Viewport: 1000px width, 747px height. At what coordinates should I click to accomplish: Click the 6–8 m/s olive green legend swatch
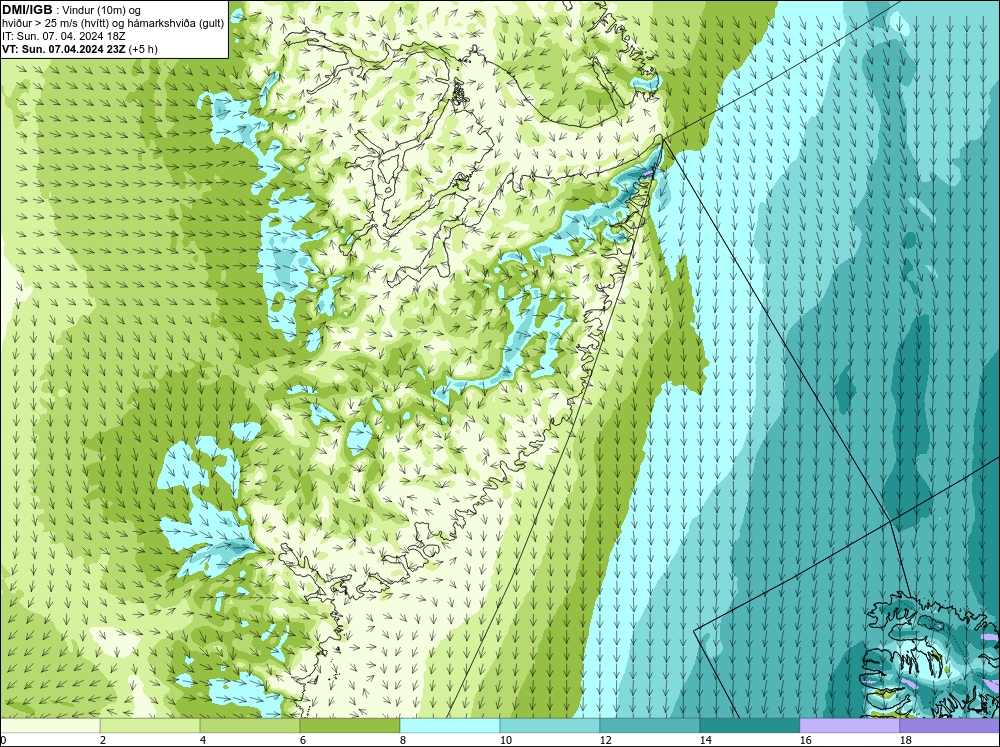point(350,725)
